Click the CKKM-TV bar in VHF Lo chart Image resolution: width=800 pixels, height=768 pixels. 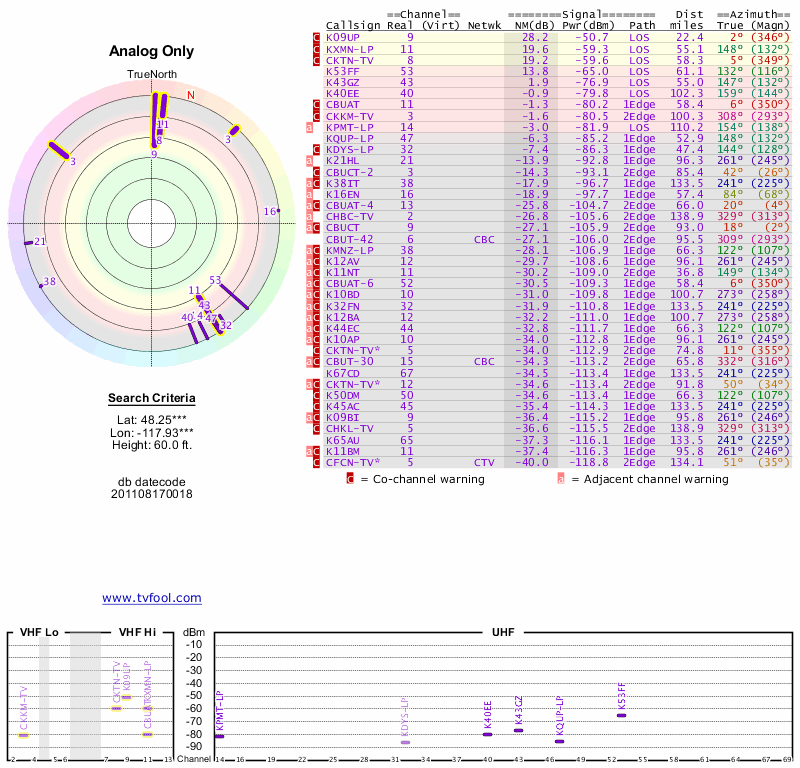point(24,736)
